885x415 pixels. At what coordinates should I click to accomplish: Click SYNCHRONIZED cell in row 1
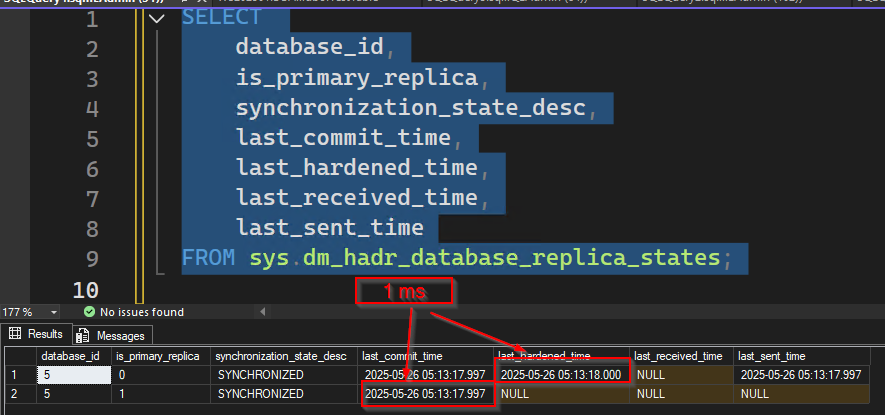(284, 375)
